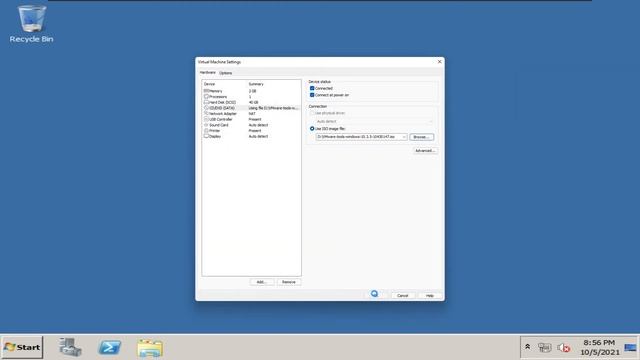
Task: Open the Recycle Bin desktop icon
Action: 31,24
